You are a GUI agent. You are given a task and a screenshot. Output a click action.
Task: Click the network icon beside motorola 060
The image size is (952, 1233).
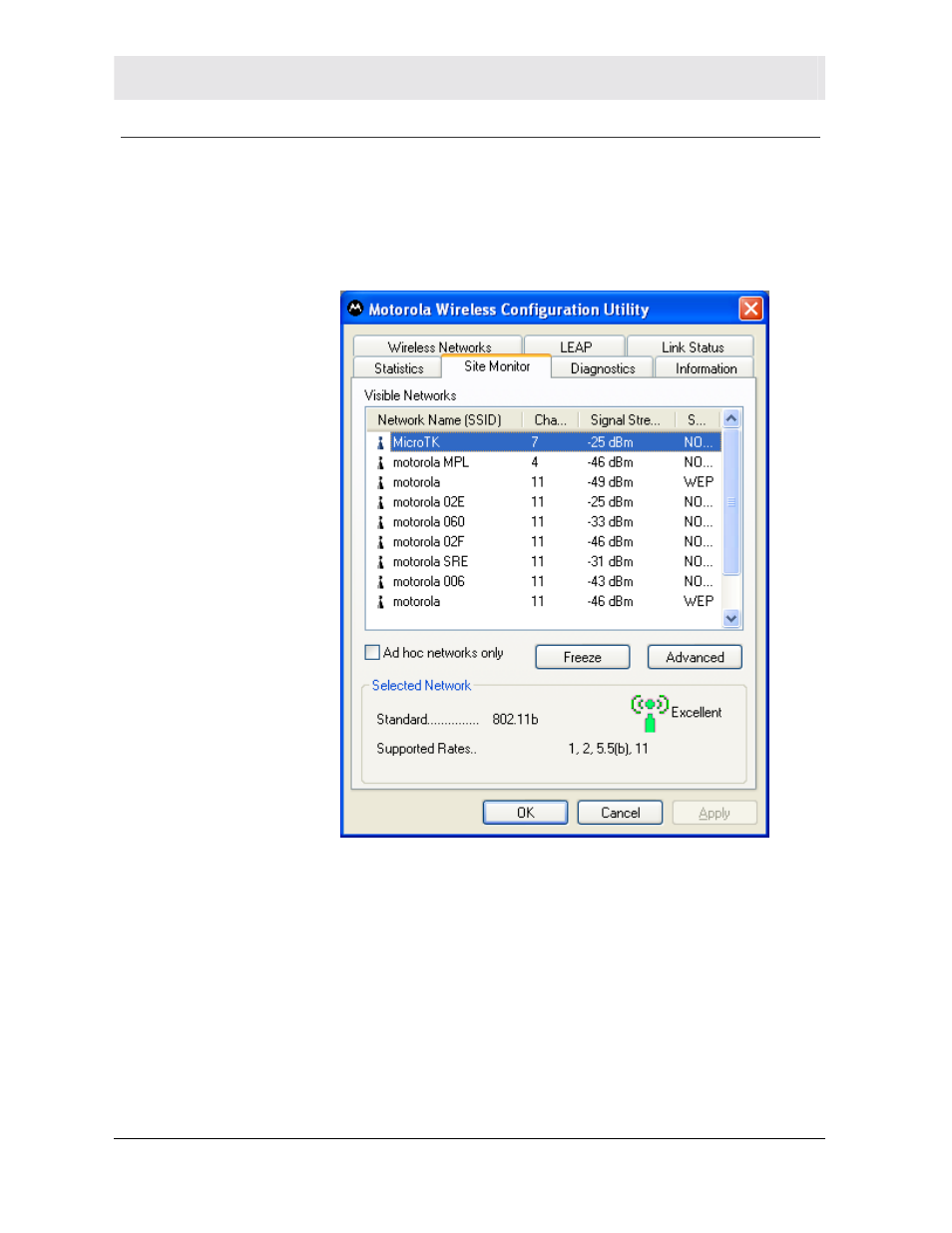click(380, 522)
